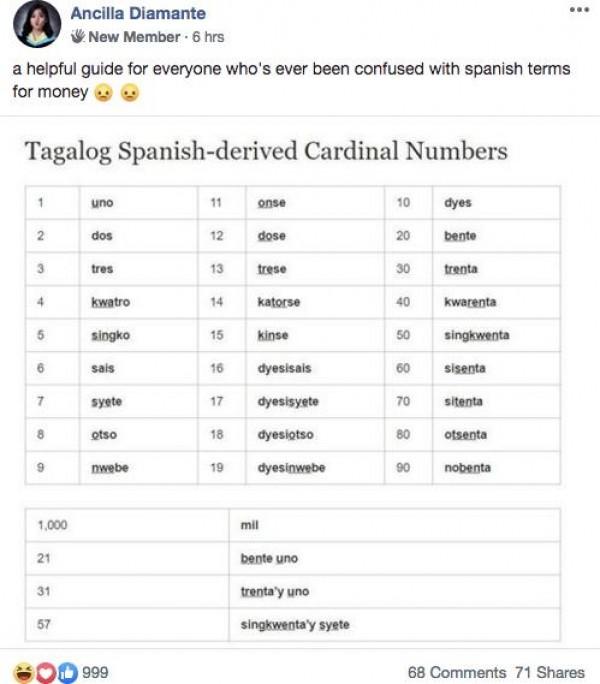Open Ancilla Diamante's profile name link
Viewport: 600px width, 684px height.
pos(137,14)
